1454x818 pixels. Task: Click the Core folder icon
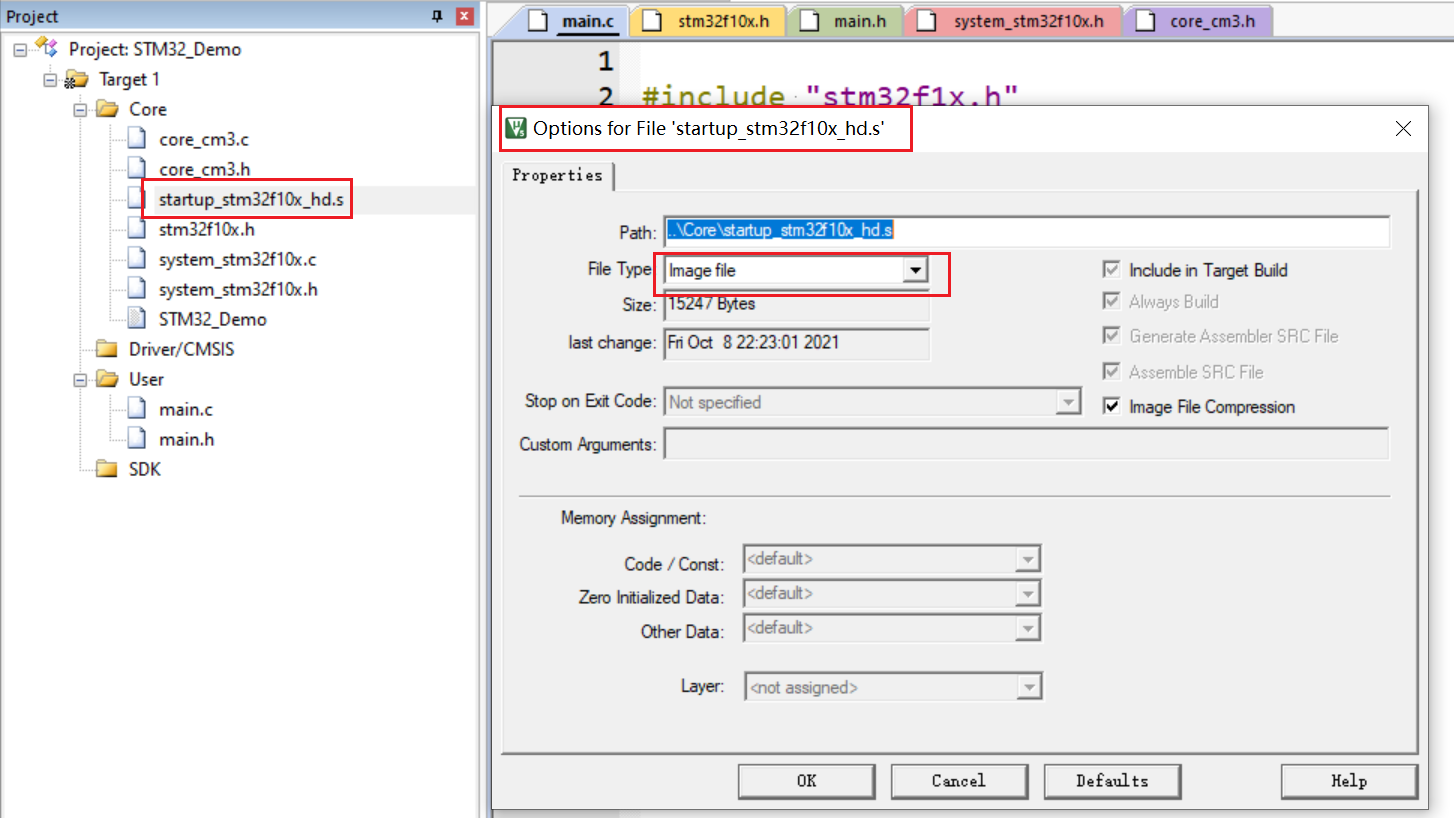click(x=107, y=109)
